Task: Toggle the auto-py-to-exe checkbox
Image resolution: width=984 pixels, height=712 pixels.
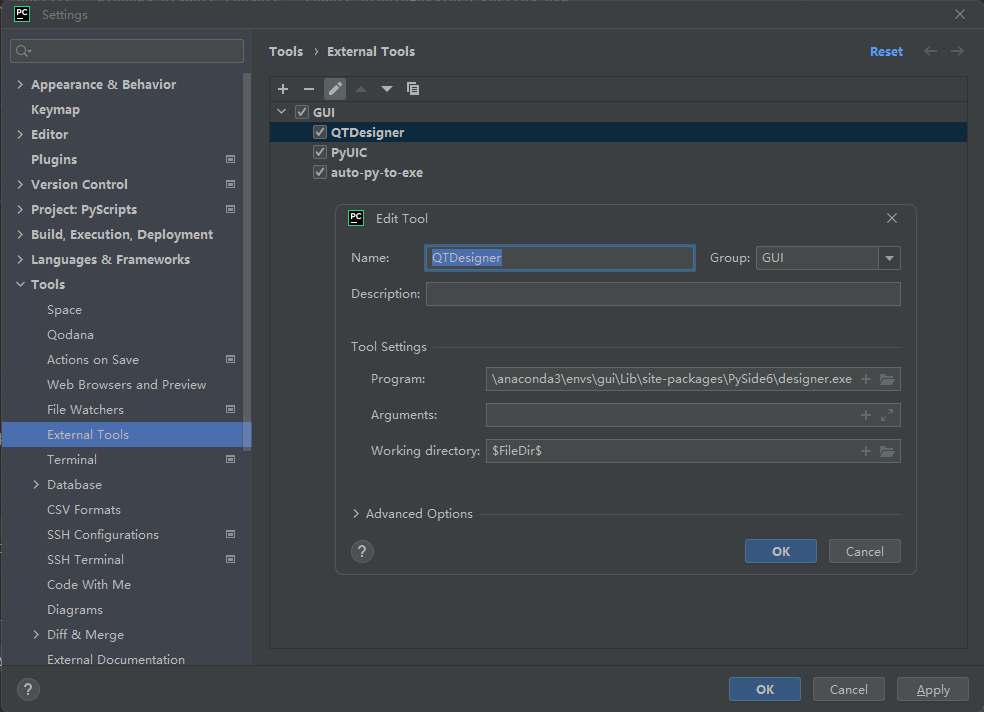Action: [x=320, y=173]
